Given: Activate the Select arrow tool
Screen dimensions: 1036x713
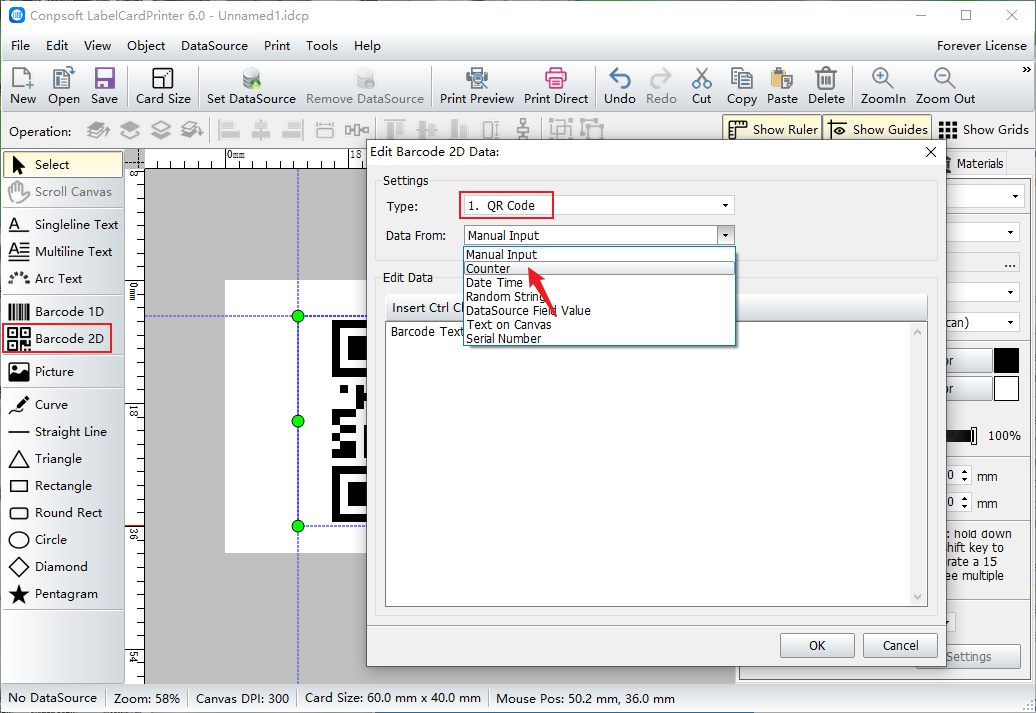Looking at the screenshot, I should click(x=63, y=165).
